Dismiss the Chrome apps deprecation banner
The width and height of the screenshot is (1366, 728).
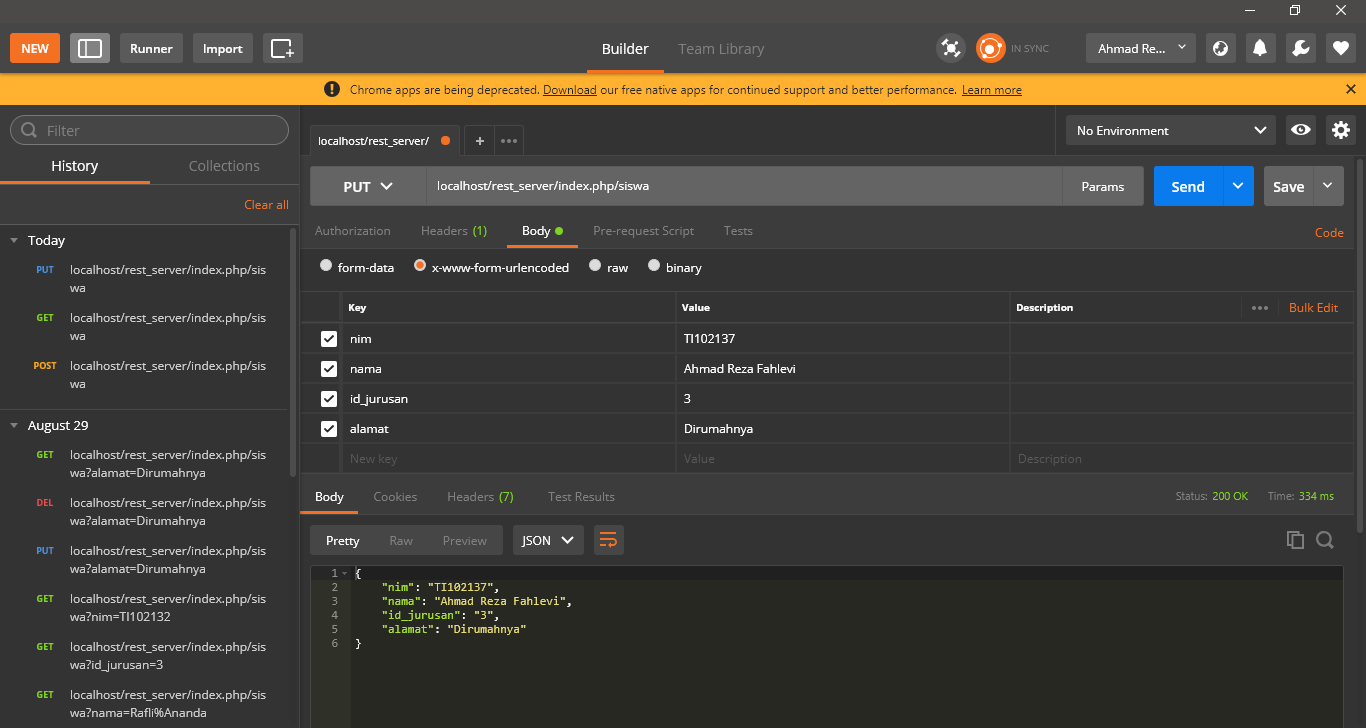pos(1351,89)
